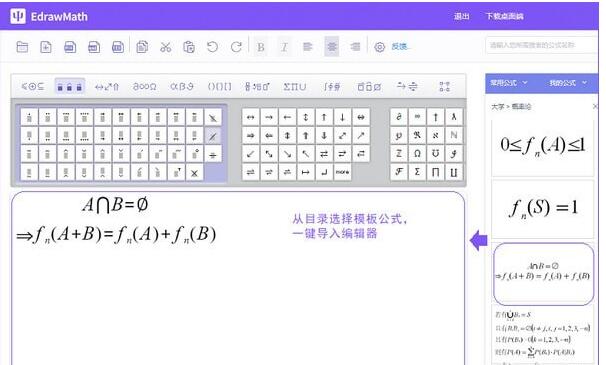Screen dimensions: 606x365
Task: Import the fn(S)=1 template formula
Action: click(542, 209)
